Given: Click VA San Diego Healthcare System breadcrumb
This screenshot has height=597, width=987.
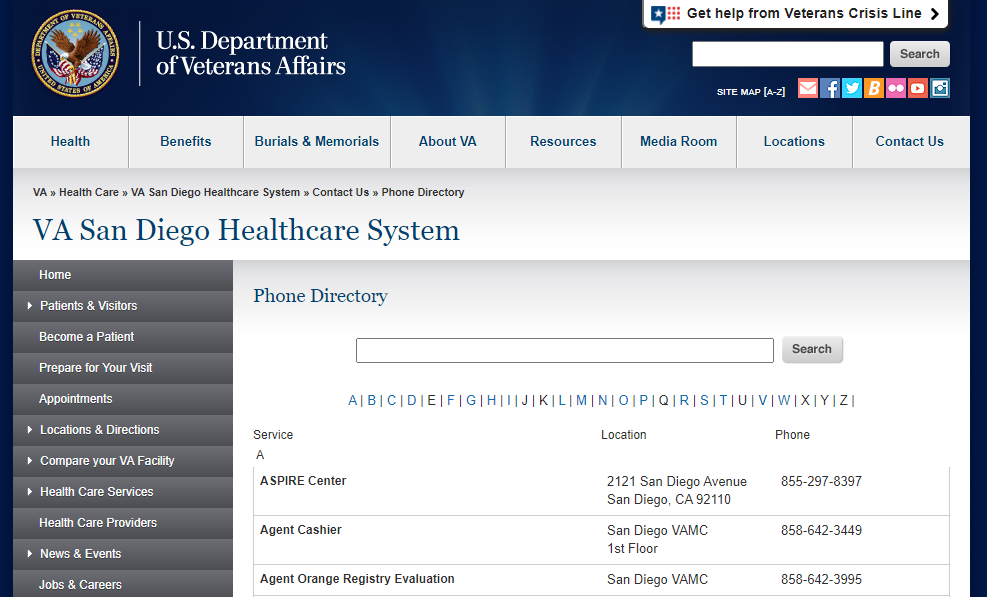Looking at the screenshot, I should tap(215, 192).
